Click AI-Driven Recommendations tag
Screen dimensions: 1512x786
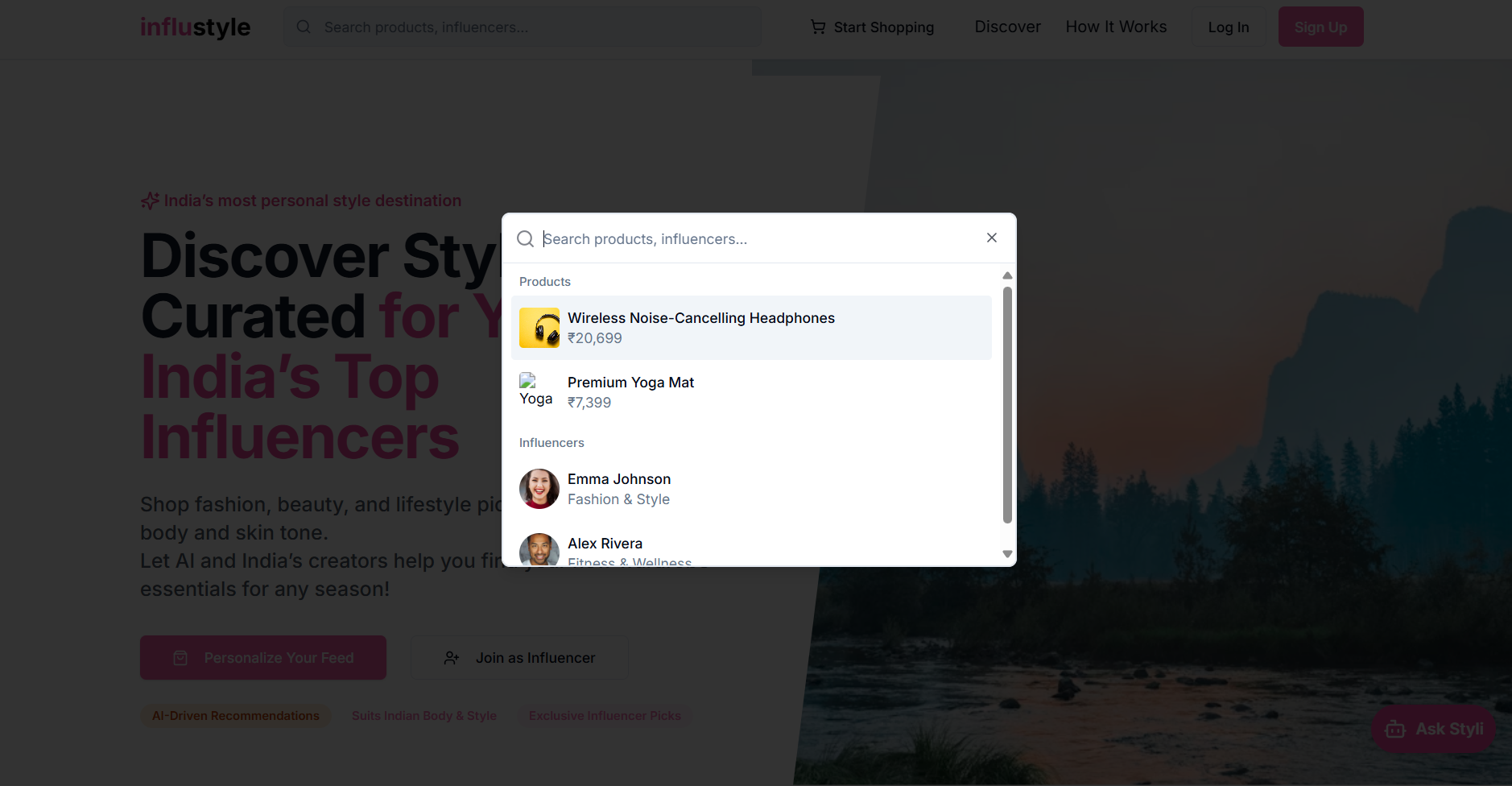coord(236,716)
